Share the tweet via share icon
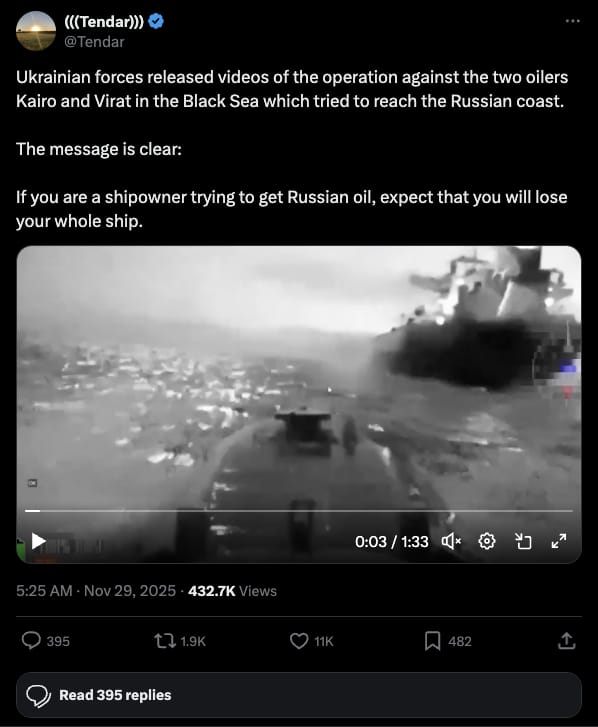The height and width of the screenshot is (727, 598). click(x=566, y=641)
